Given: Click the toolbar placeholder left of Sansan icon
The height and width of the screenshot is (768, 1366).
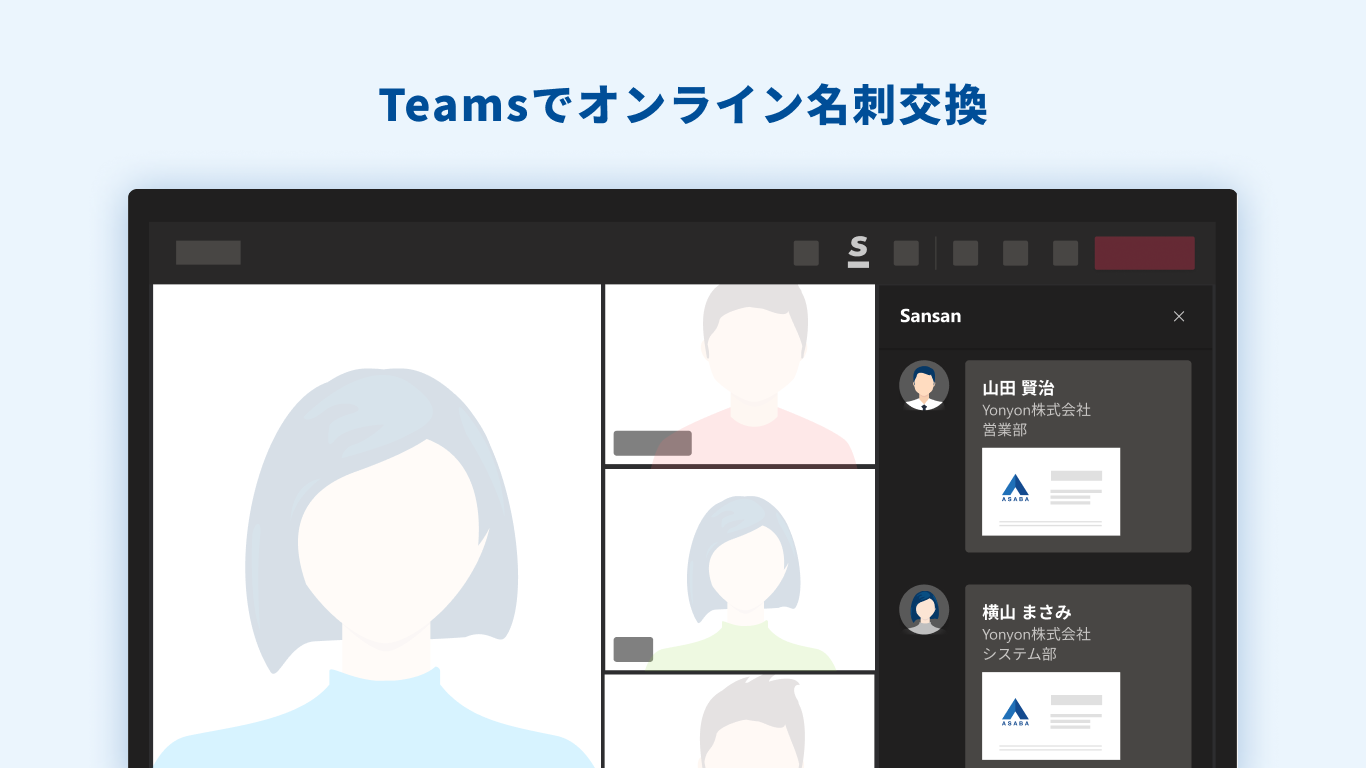Looking at the screenshot, I should tap(806, 253).
